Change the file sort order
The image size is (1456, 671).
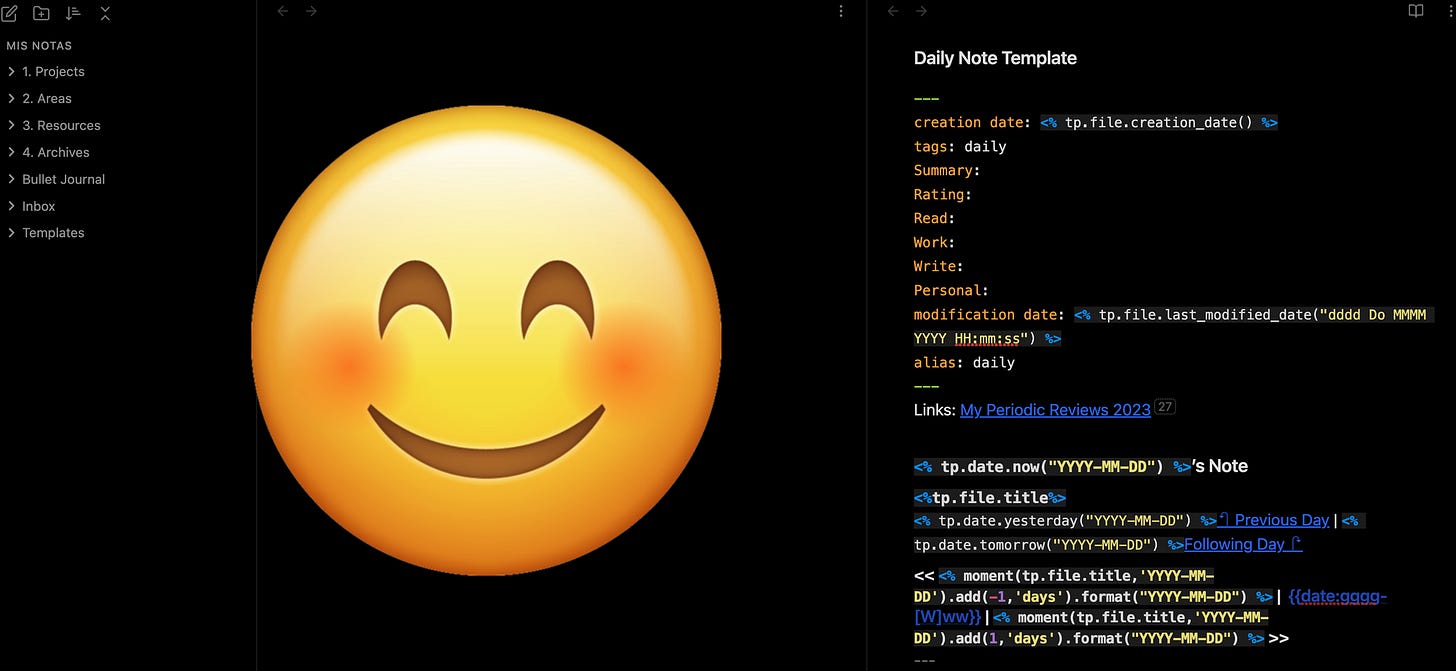click(73, 13)
